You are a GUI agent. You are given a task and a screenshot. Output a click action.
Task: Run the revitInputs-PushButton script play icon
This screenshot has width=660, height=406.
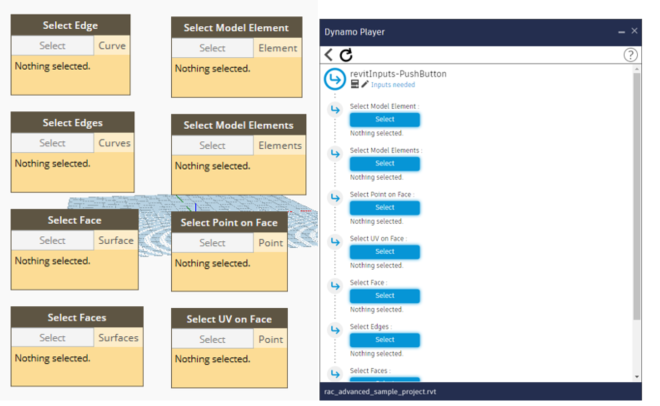(x=335, y=79)
